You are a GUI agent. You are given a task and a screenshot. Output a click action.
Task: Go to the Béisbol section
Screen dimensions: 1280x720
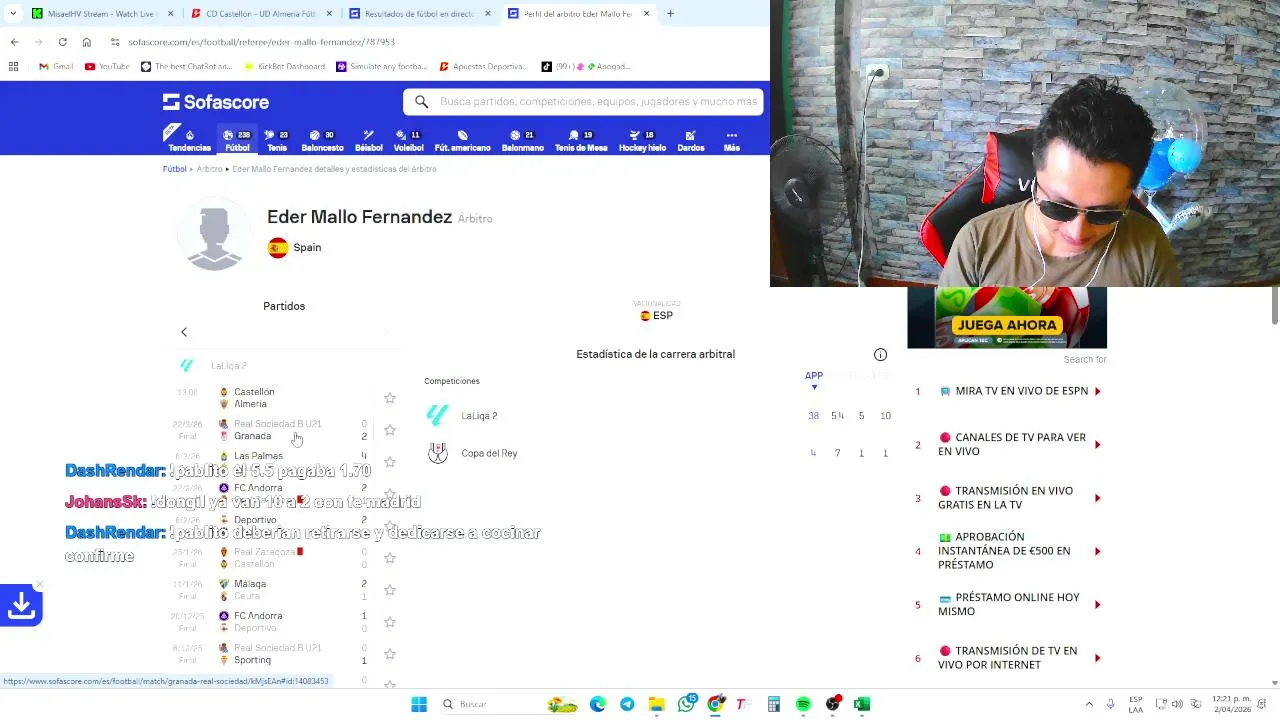(x=368, y=140)
